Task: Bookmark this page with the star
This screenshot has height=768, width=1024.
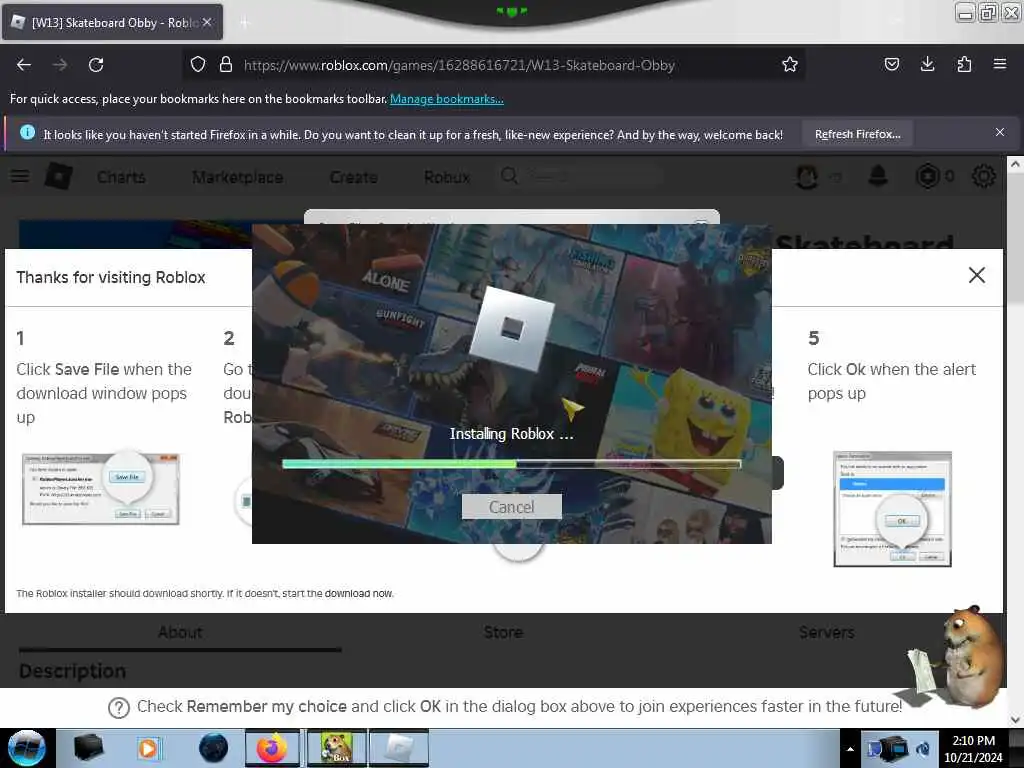Action: coord(790,65)
